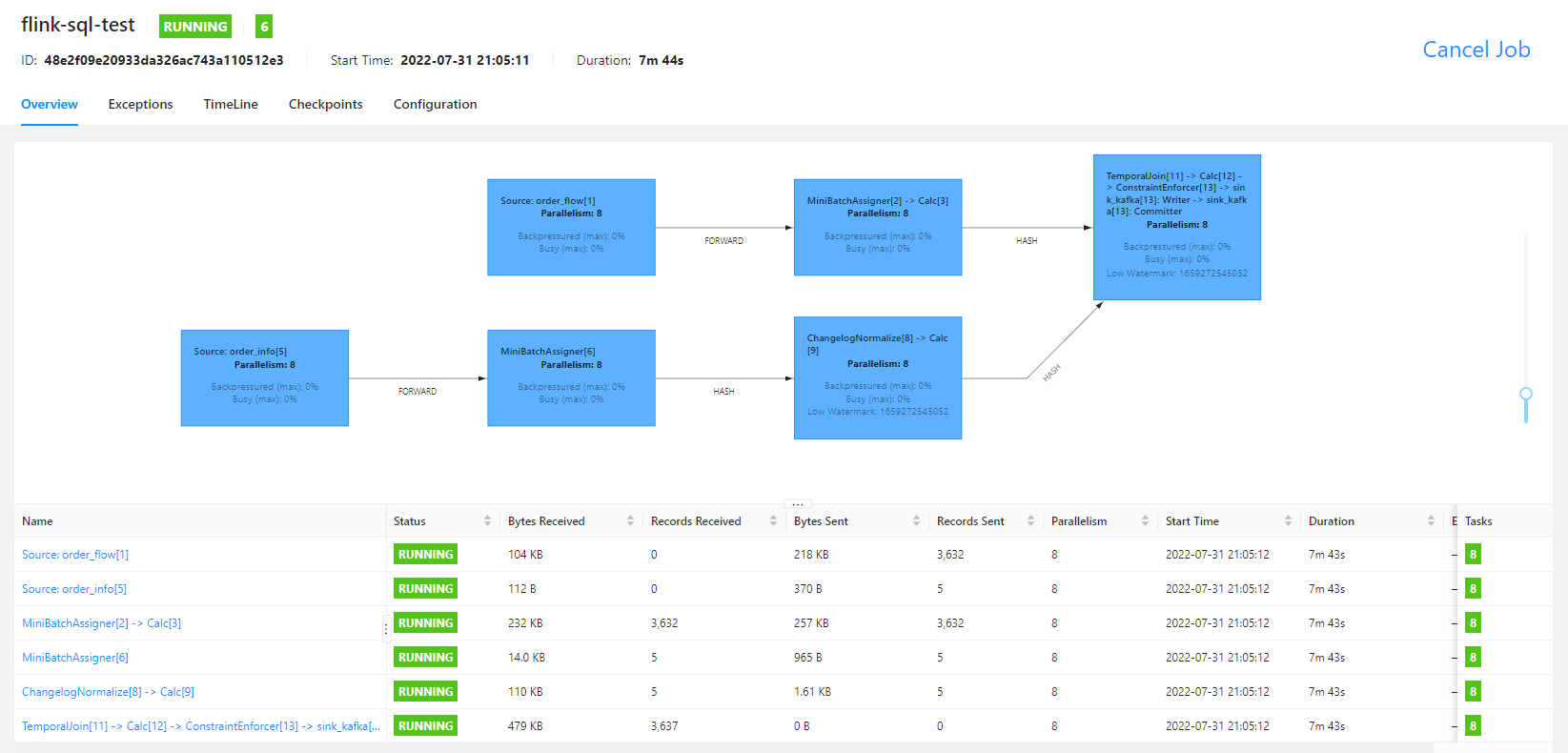
Task: Click the Cancel Job link
Action: 1476,50
